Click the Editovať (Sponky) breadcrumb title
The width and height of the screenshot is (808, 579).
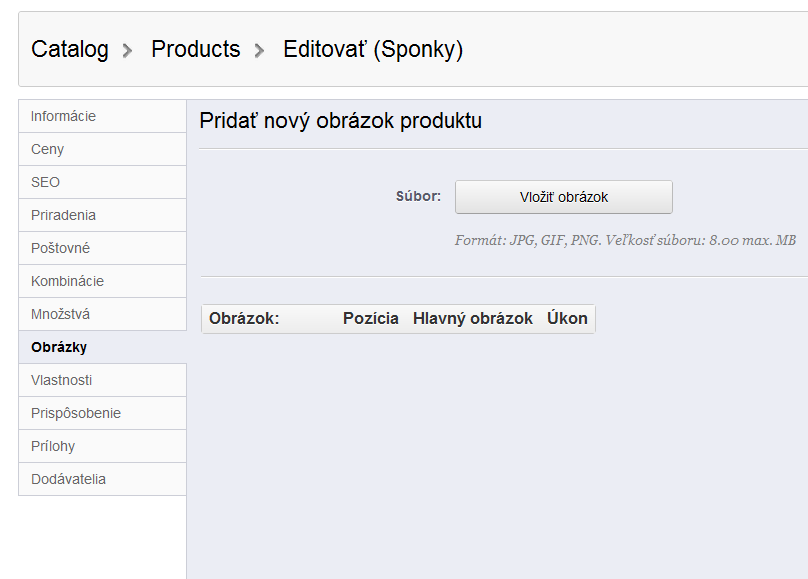click(x=373, y=49)
